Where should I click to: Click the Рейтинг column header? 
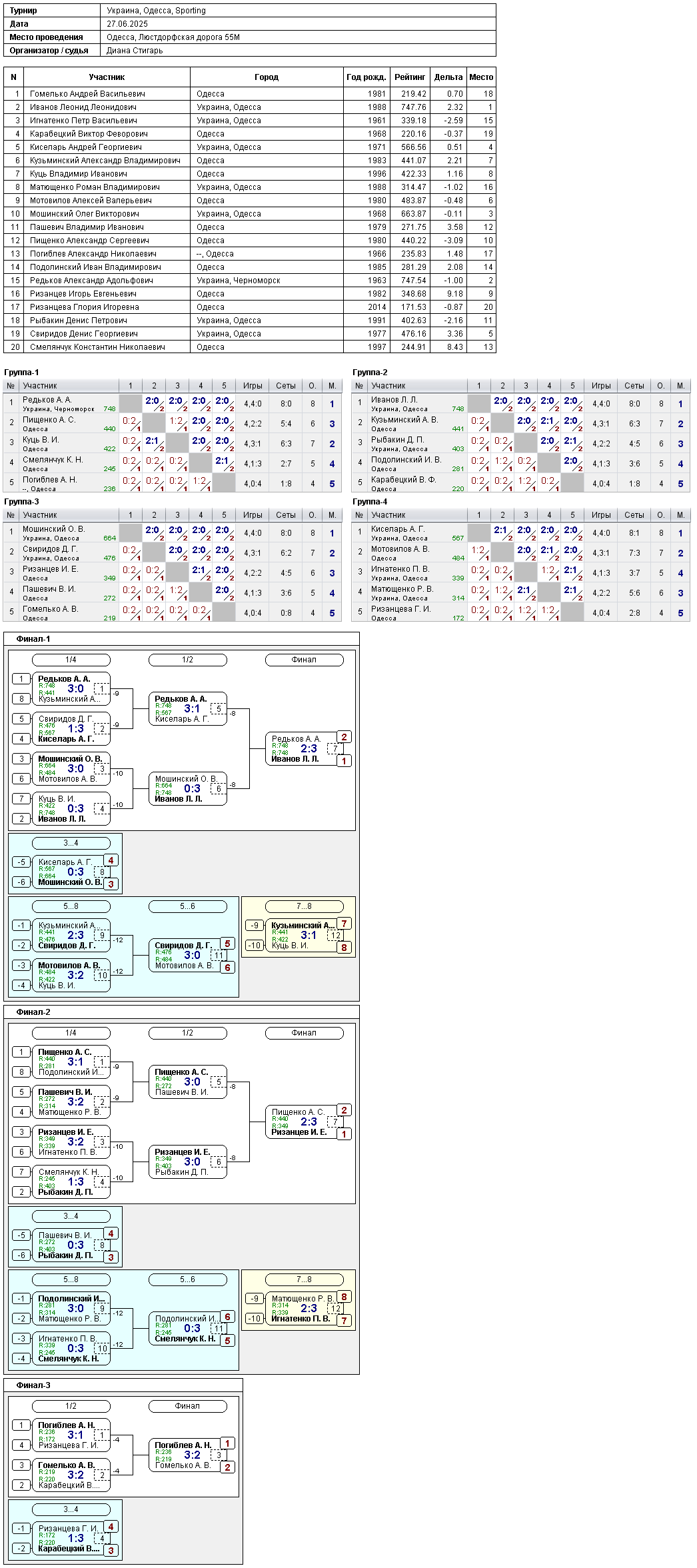[x=410, y=77]
